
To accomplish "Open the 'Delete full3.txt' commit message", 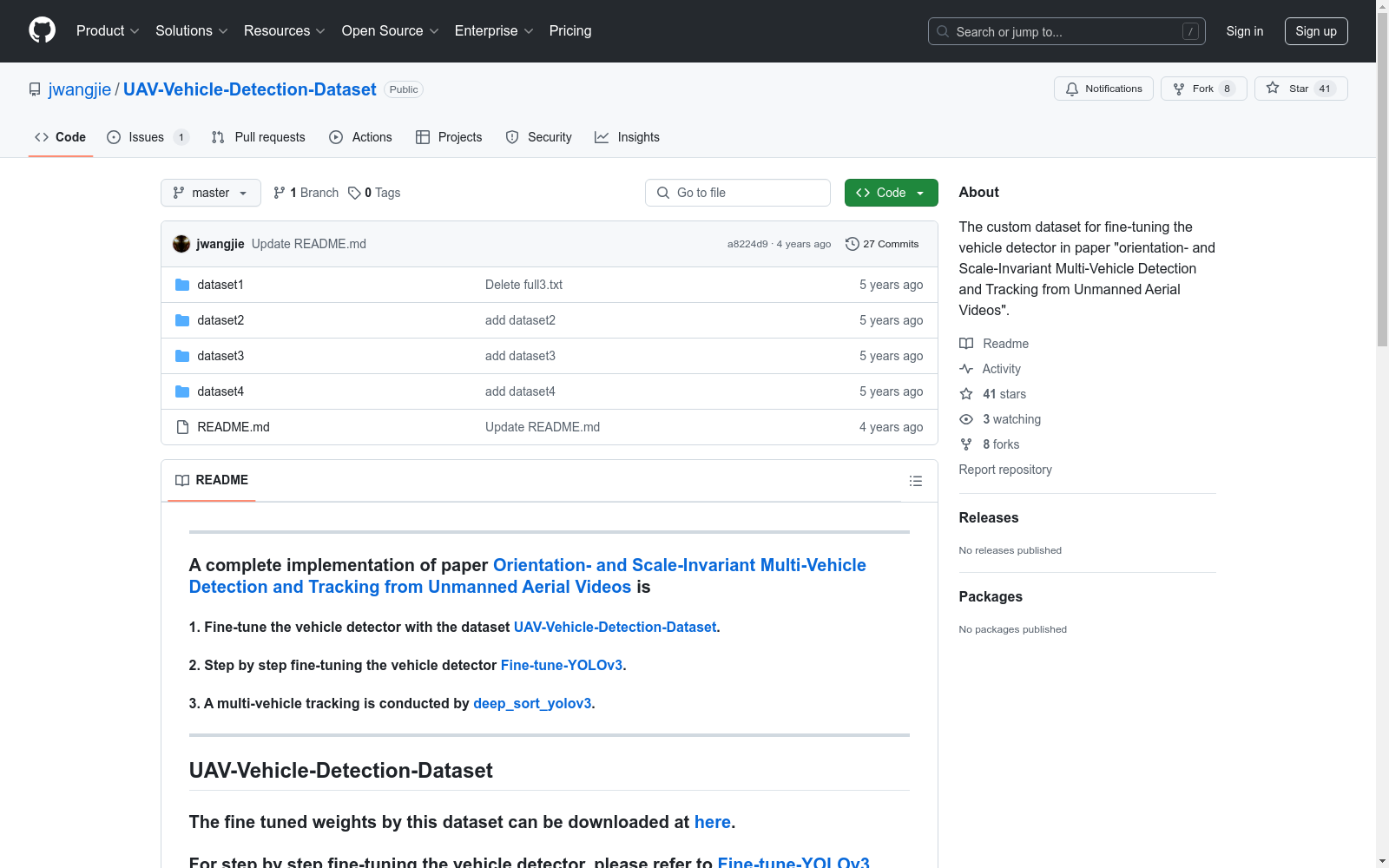I will click(x=523, y=285).
